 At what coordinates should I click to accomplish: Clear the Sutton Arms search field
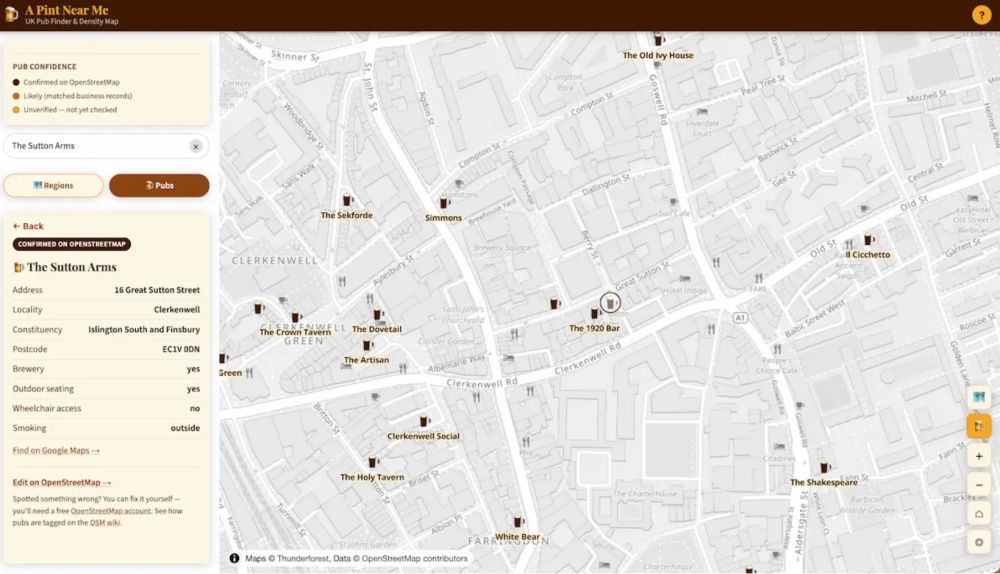click(x=196, y=147)
